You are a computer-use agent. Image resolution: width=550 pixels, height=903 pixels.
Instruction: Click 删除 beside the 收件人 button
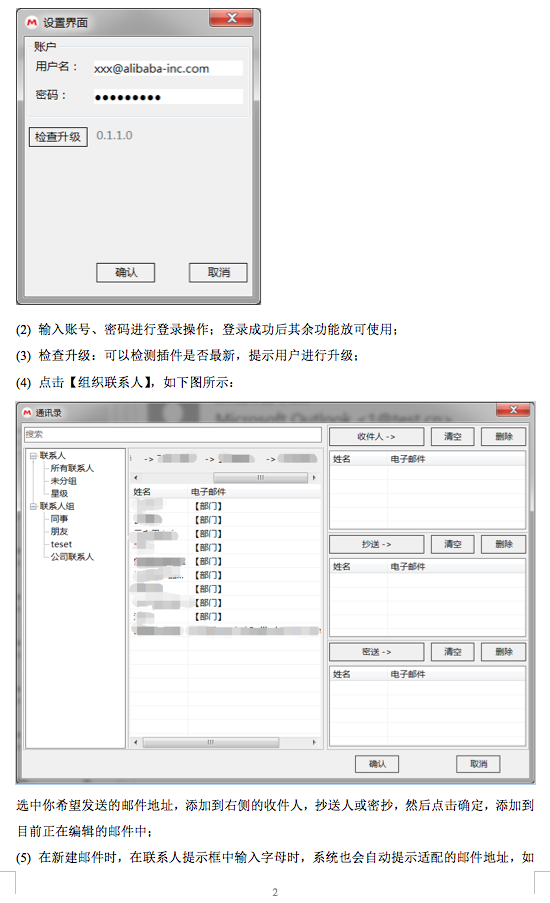tap(504, 437)
